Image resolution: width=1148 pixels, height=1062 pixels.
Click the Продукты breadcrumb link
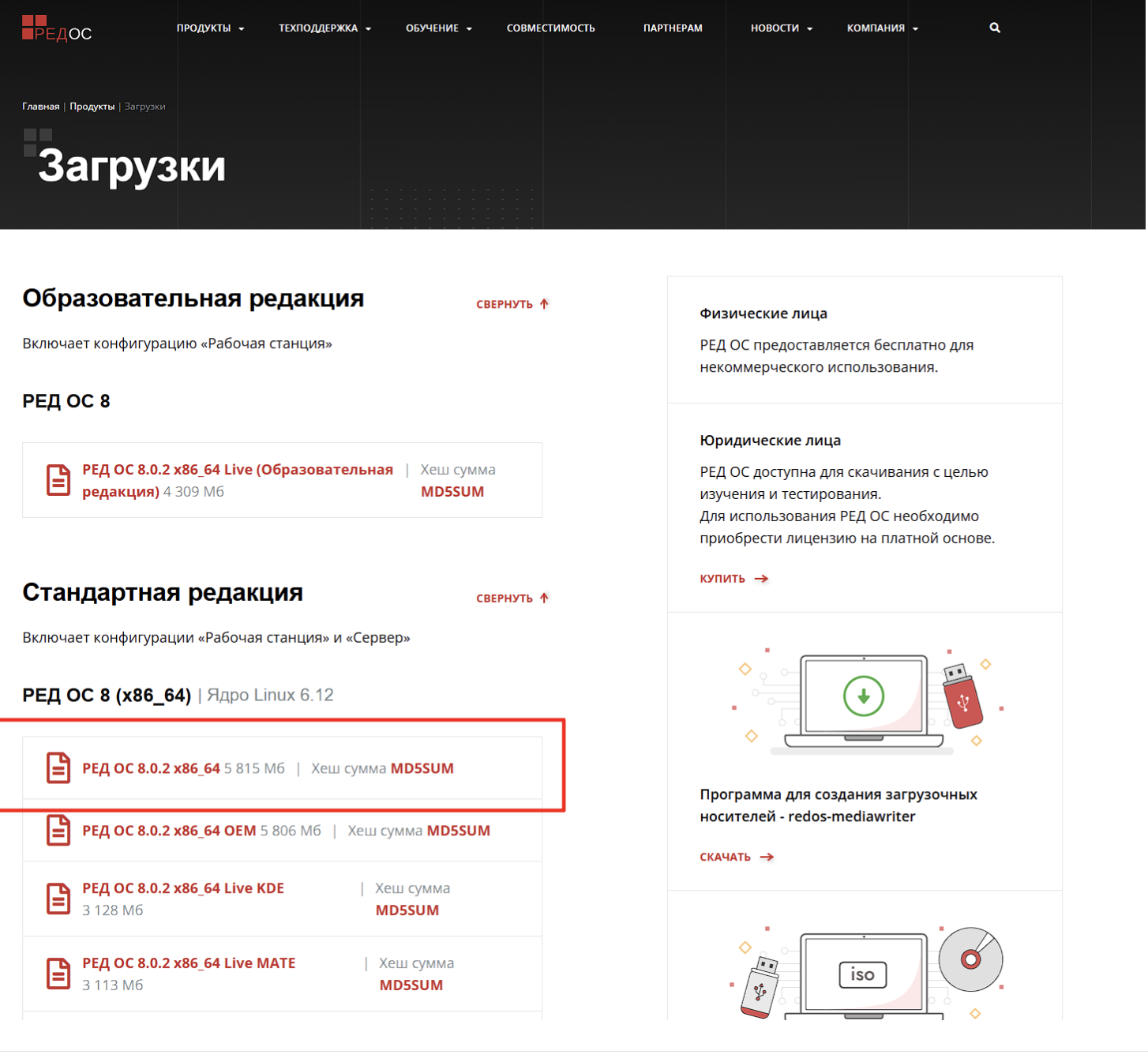(x=92, y=107)
